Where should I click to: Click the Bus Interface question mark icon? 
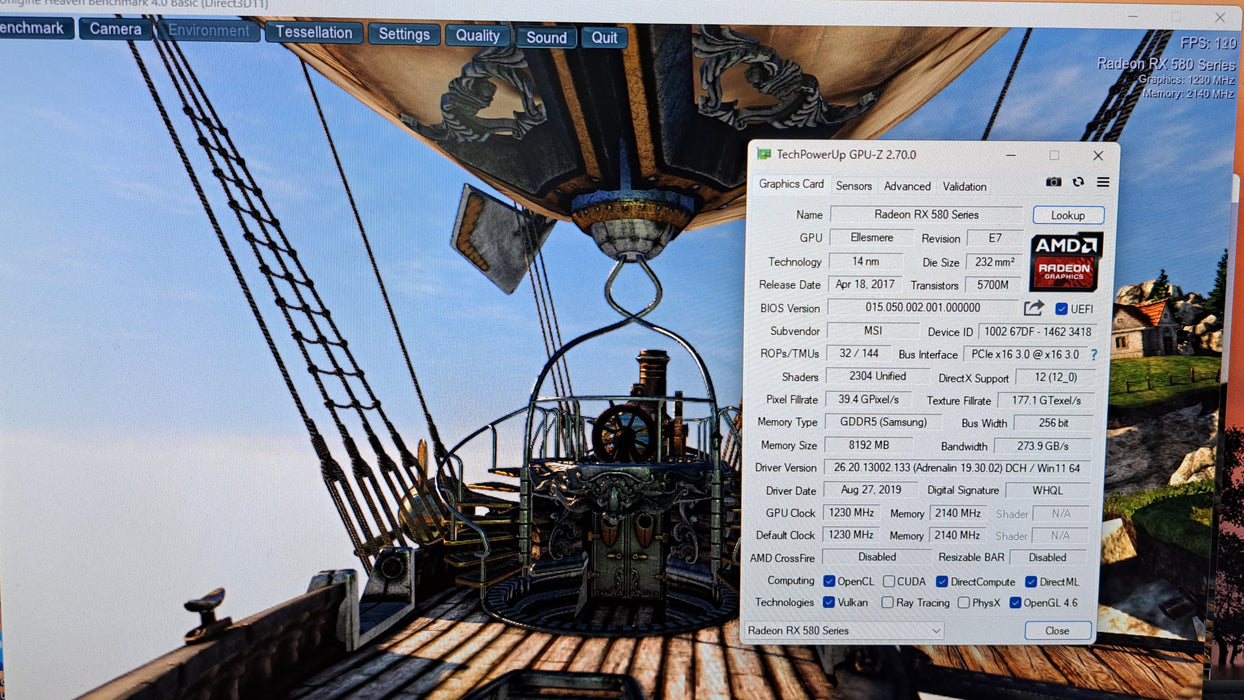tap(1094, 355)
